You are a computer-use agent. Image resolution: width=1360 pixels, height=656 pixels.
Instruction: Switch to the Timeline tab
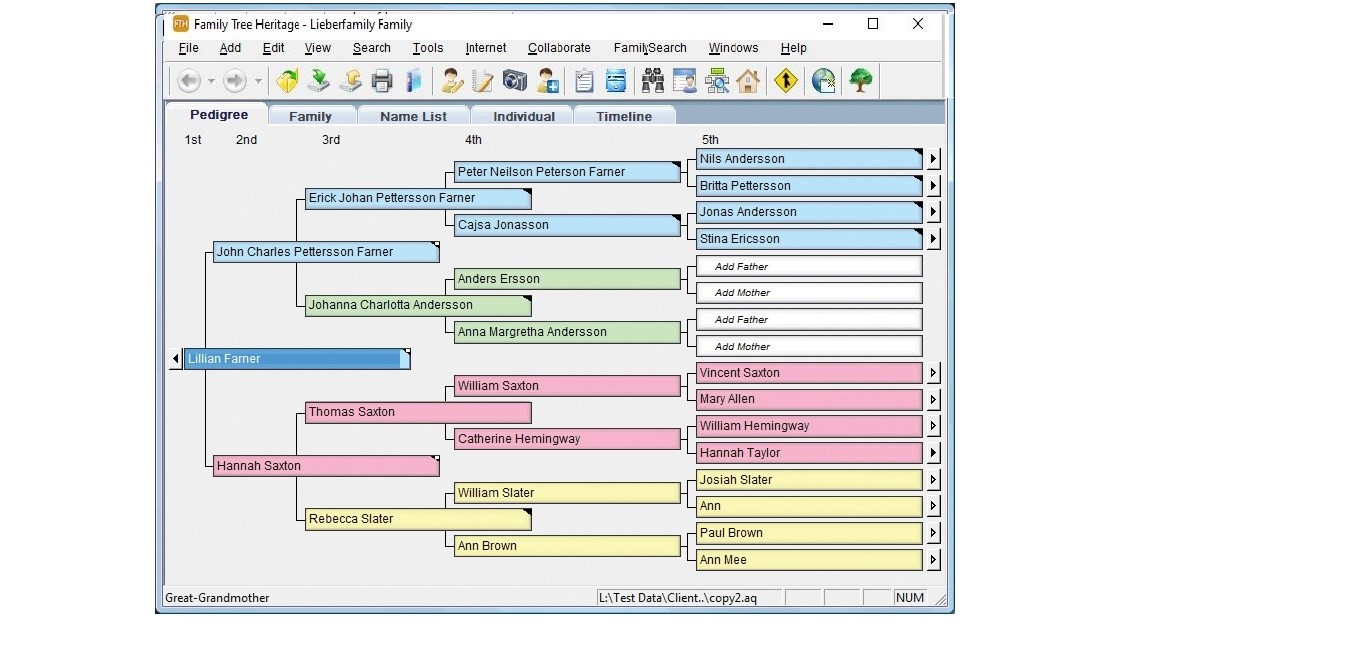pyautogui.click(x=624, y=116)
